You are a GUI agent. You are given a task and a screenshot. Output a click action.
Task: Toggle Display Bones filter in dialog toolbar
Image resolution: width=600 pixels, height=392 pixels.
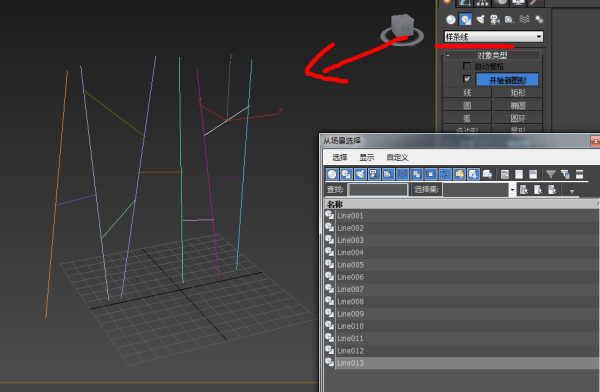(445, 175)
